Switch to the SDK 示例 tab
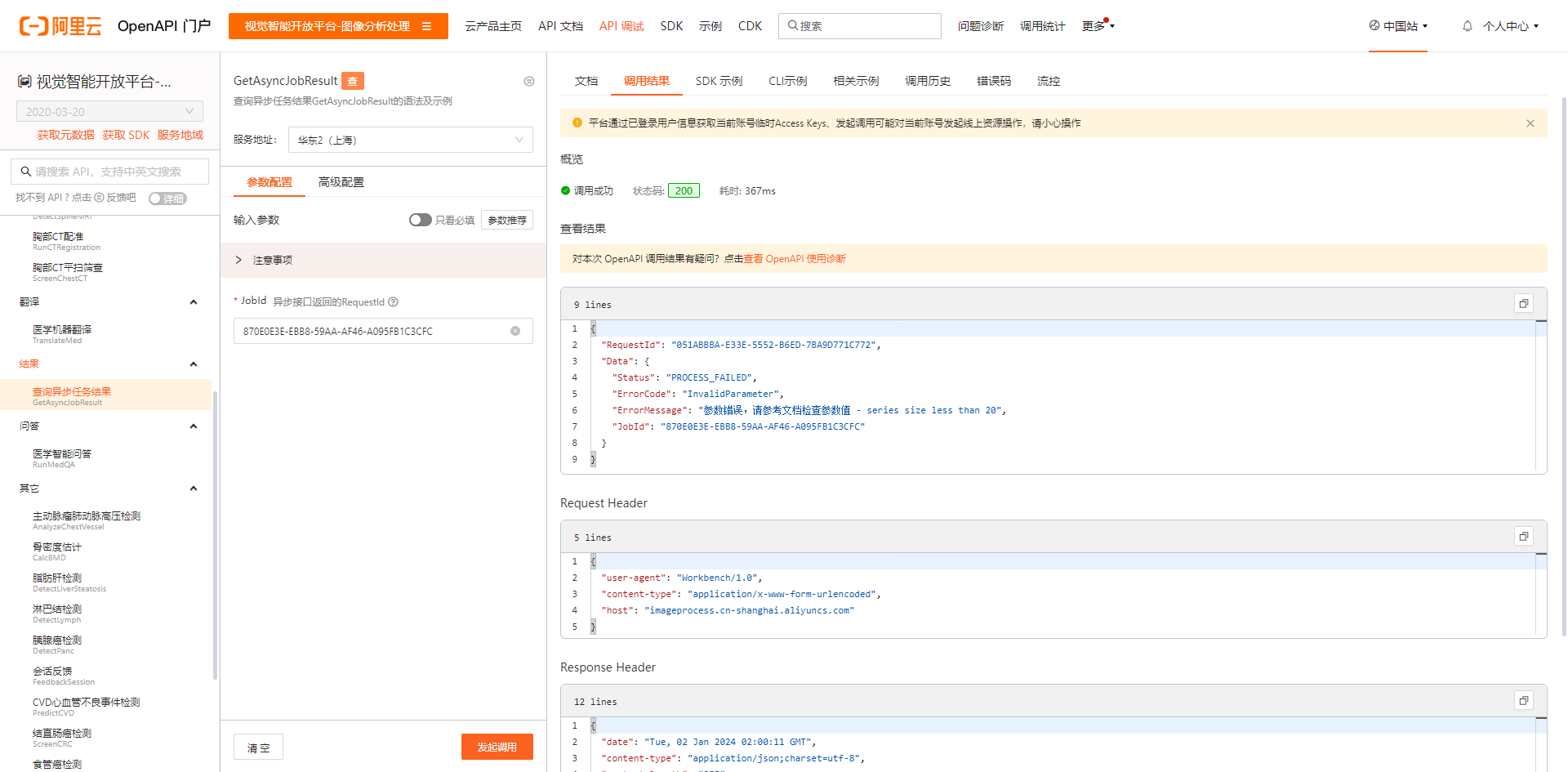The width and height of the screenshot is (1568, 772). pos(719,81)
